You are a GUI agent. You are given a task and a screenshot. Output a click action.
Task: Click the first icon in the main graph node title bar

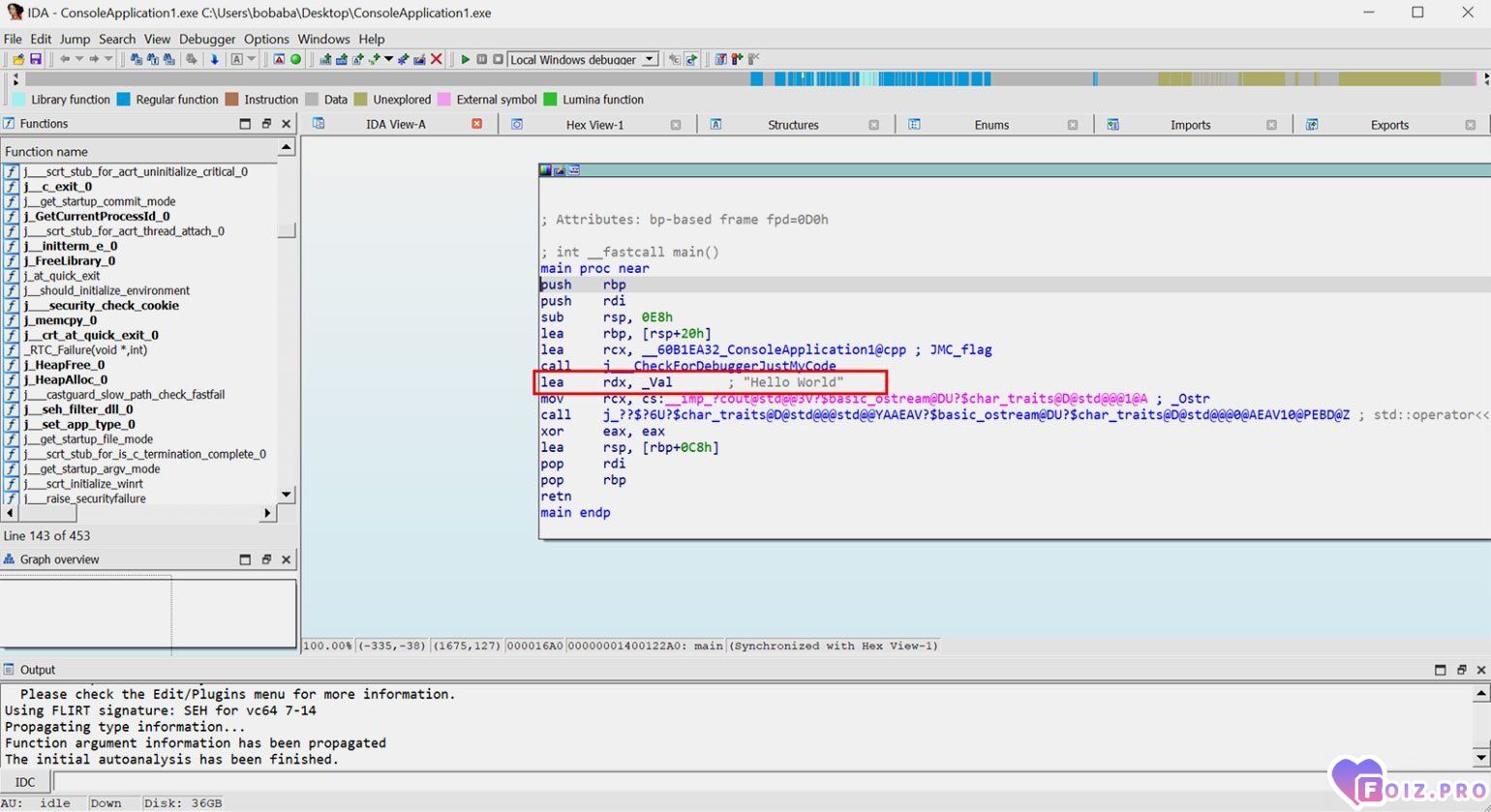click(545, 170)
